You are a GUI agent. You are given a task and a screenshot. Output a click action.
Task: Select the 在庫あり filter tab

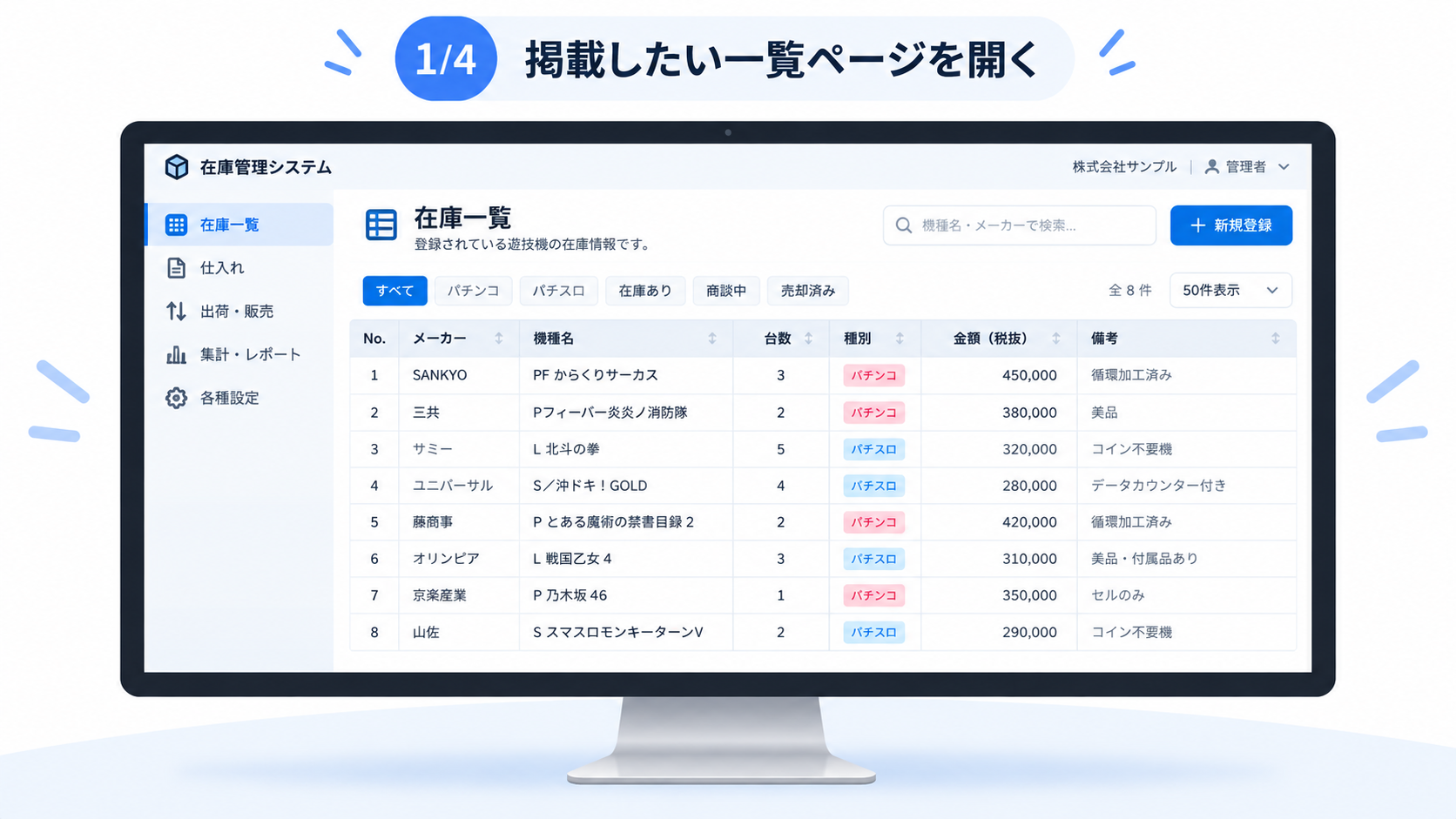[x=645, y=291]
